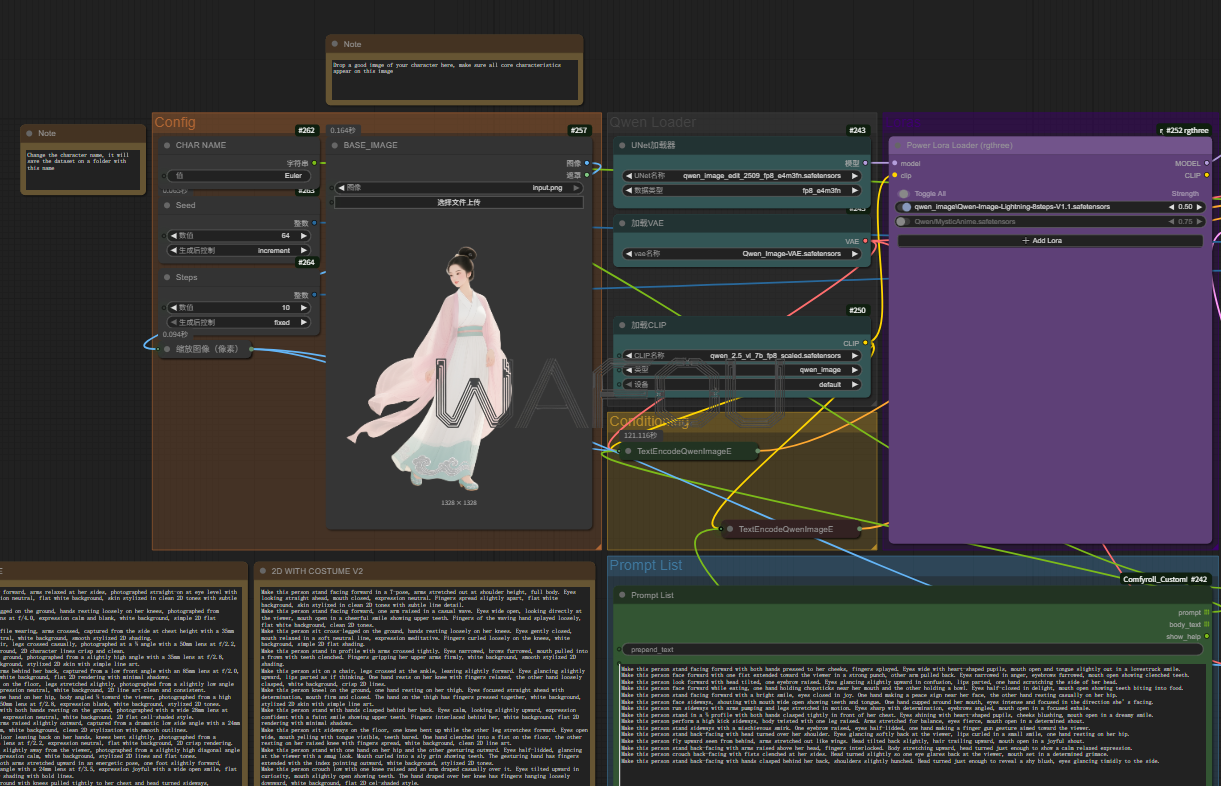Switch the Toggle All LoRA switch
Viewport: 1221px width, 786px height.
pos(903,194)
